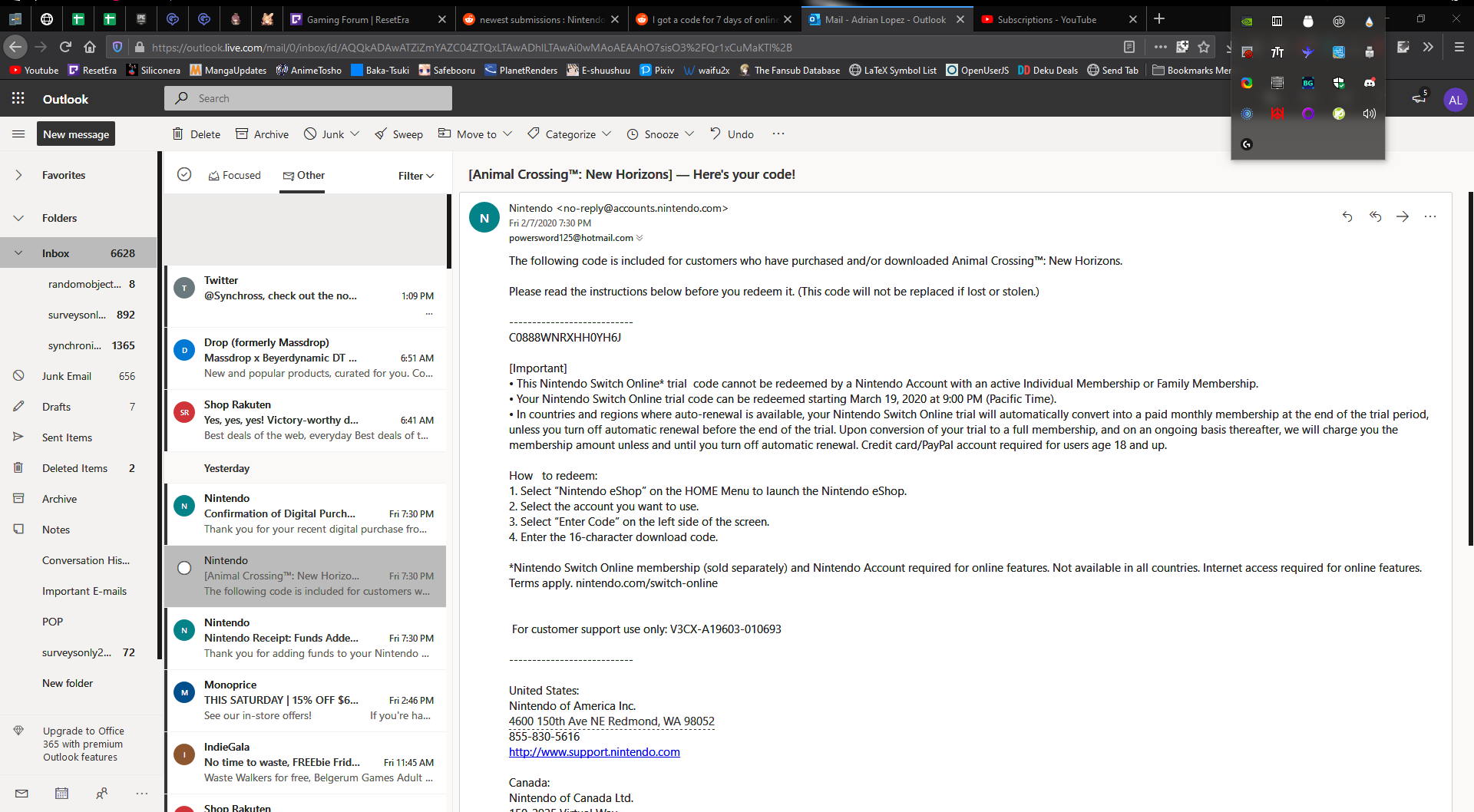Archive the selected email

(262, 134)
